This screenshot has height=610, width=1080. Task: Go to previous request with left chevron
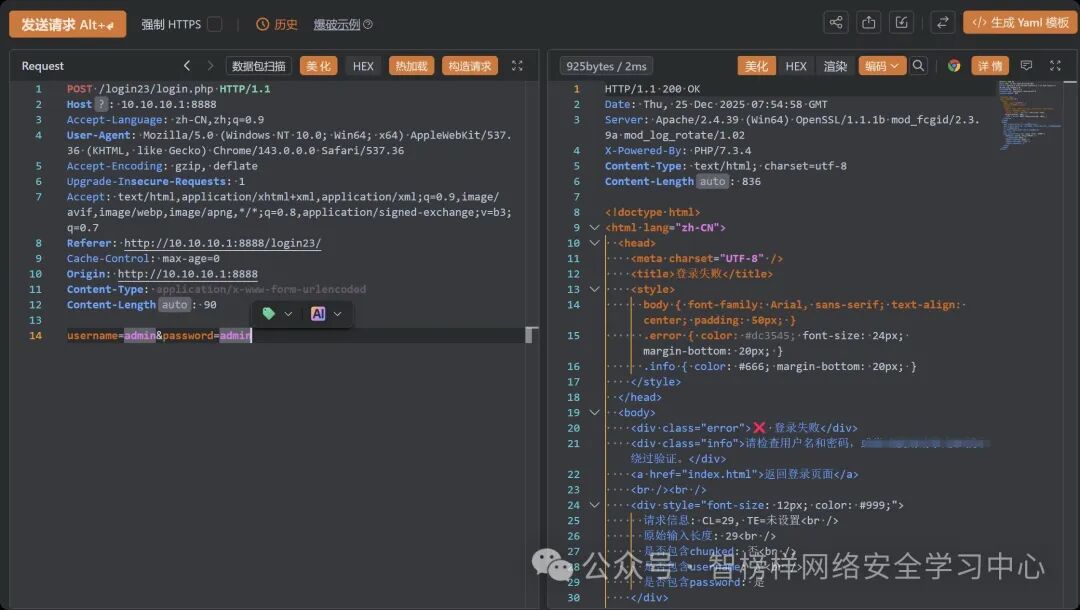tap(187, 65)
